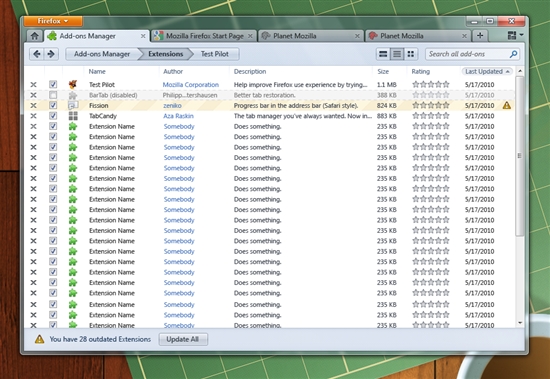Image resolution: width=550 pixels, height=379 pixels.
Task: Sort by Name column header
Action: (x=97, y=72)
